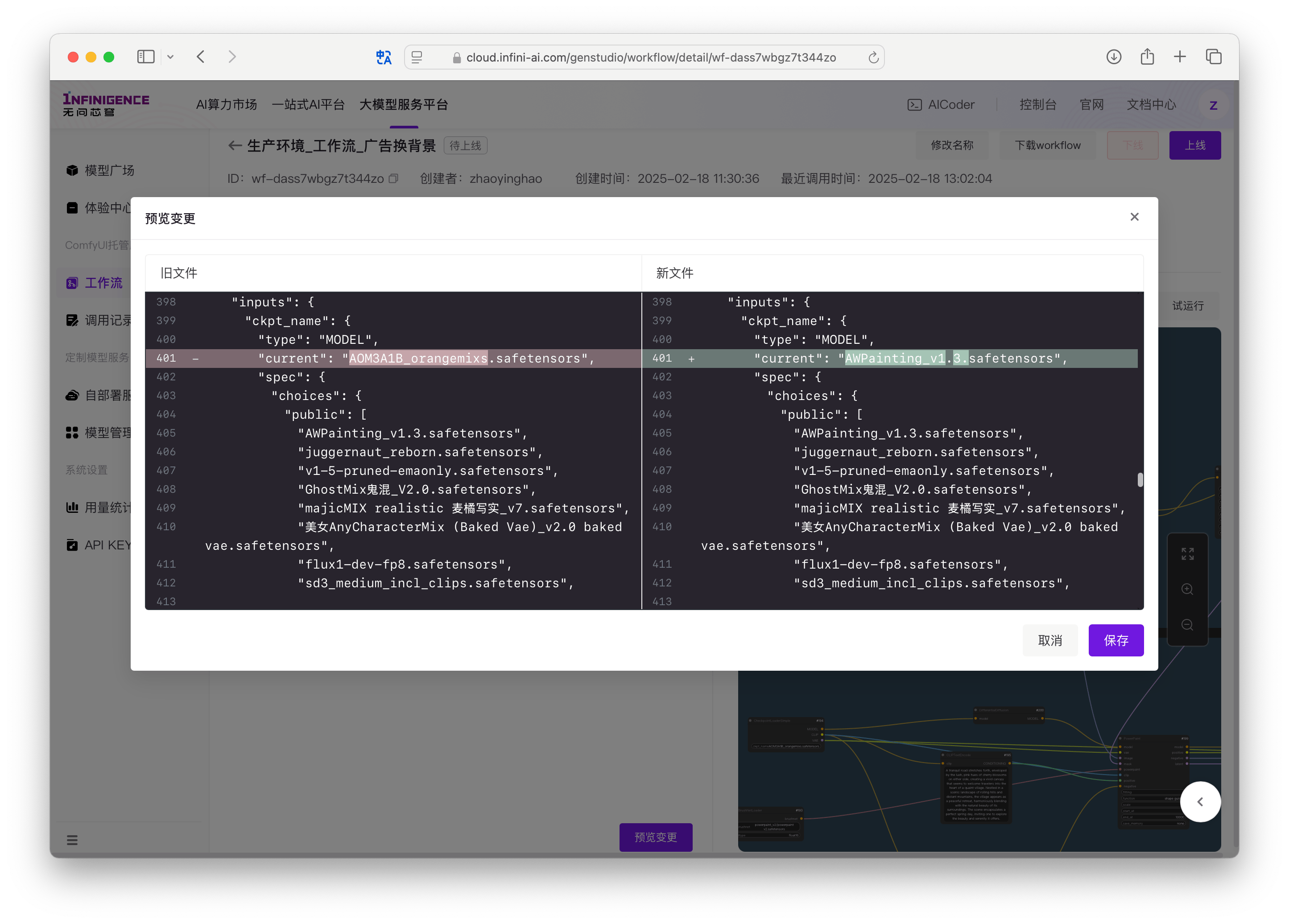Click the user avatar Z
This screenshot has height=924, width=1289.
1213,105
